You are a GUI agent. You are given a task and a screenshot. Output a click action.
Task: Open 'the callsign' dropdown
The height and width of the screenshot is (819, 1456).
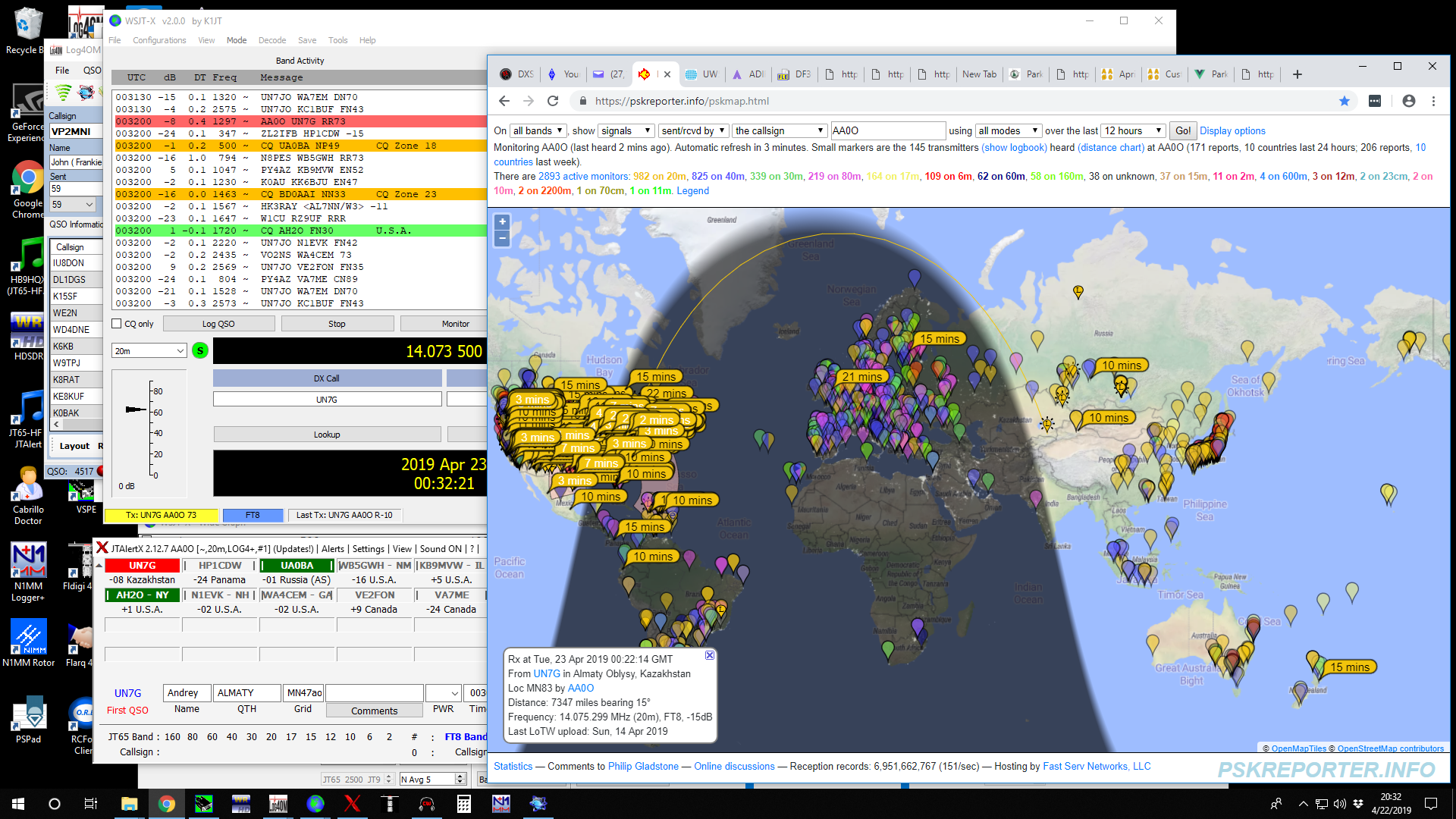pyautogui.click(x=779, y=130)
